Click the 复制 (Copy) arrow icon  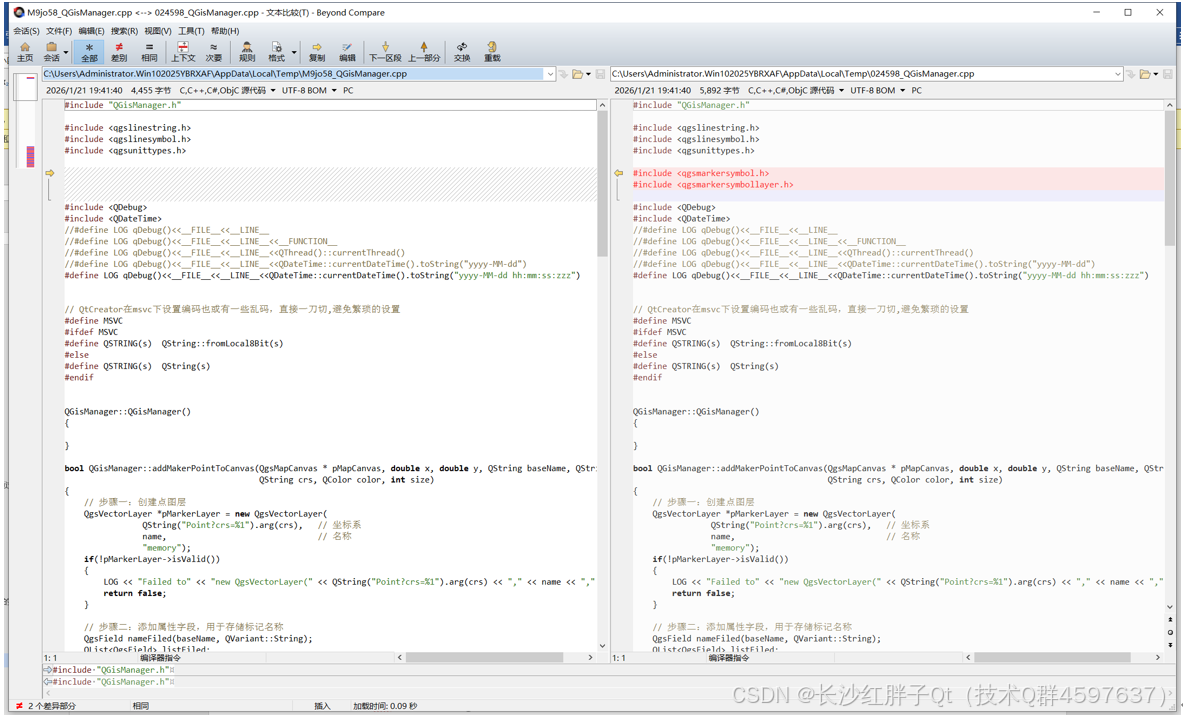point(316,51)
